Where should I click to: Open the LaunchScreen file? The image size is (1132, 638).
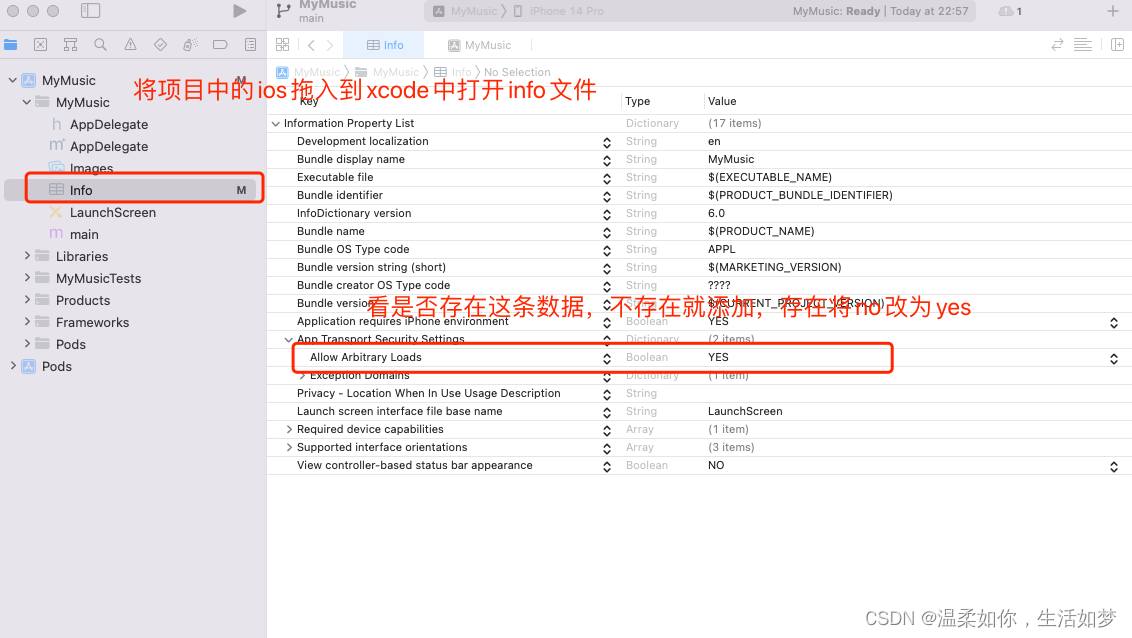(112, 212)
